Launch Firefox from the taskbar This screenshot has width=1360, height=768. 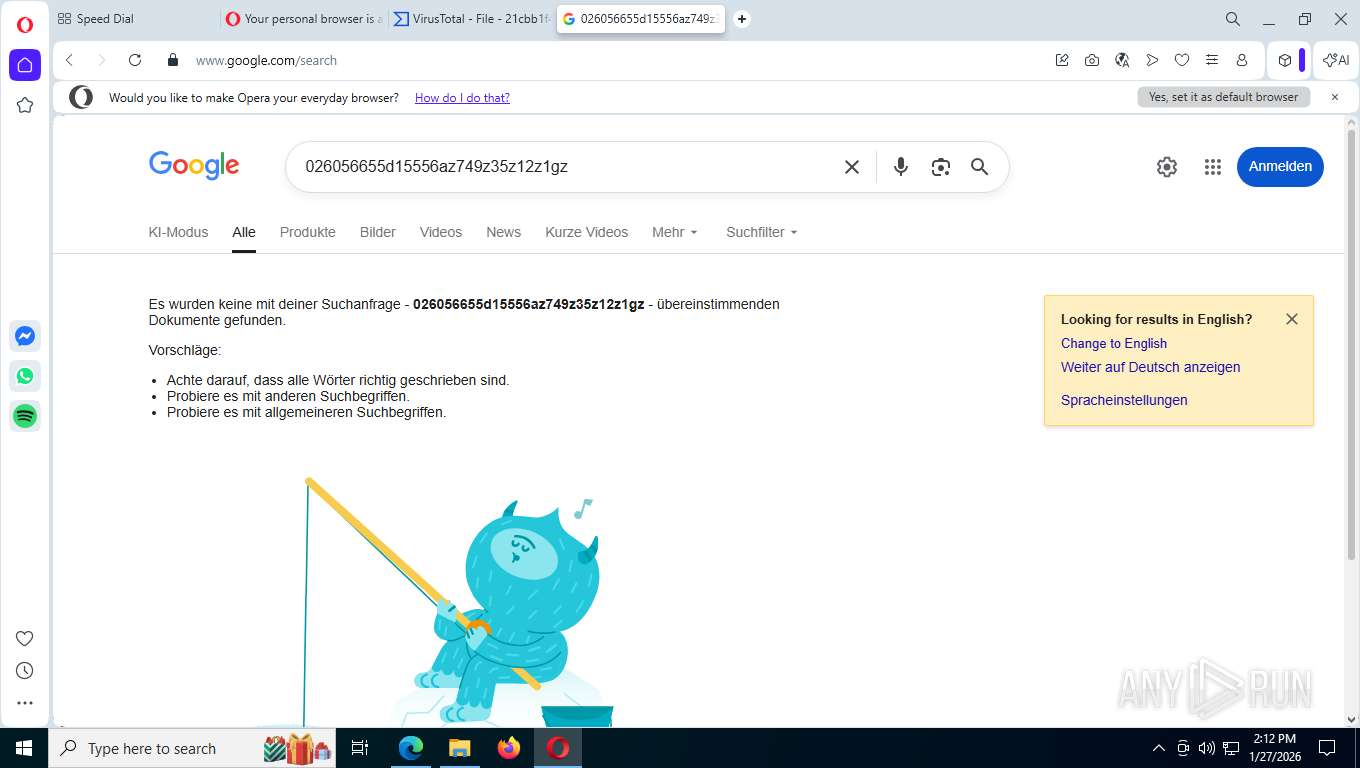[x=509, y=748]
